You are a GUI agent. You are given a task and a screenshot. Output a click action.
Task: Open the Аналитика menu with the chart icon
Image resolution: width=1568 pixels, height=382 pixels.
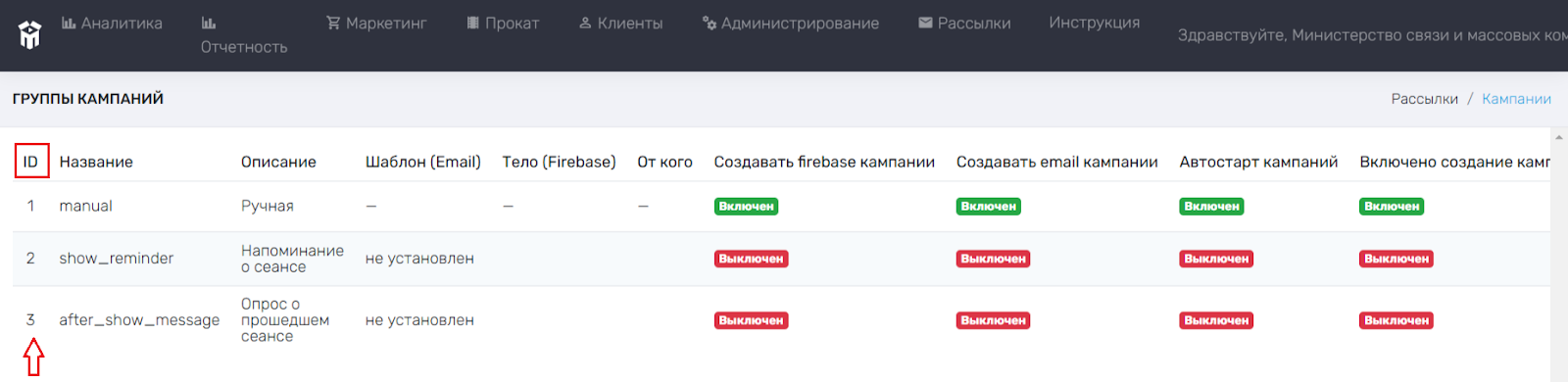(x=112, y=23)
